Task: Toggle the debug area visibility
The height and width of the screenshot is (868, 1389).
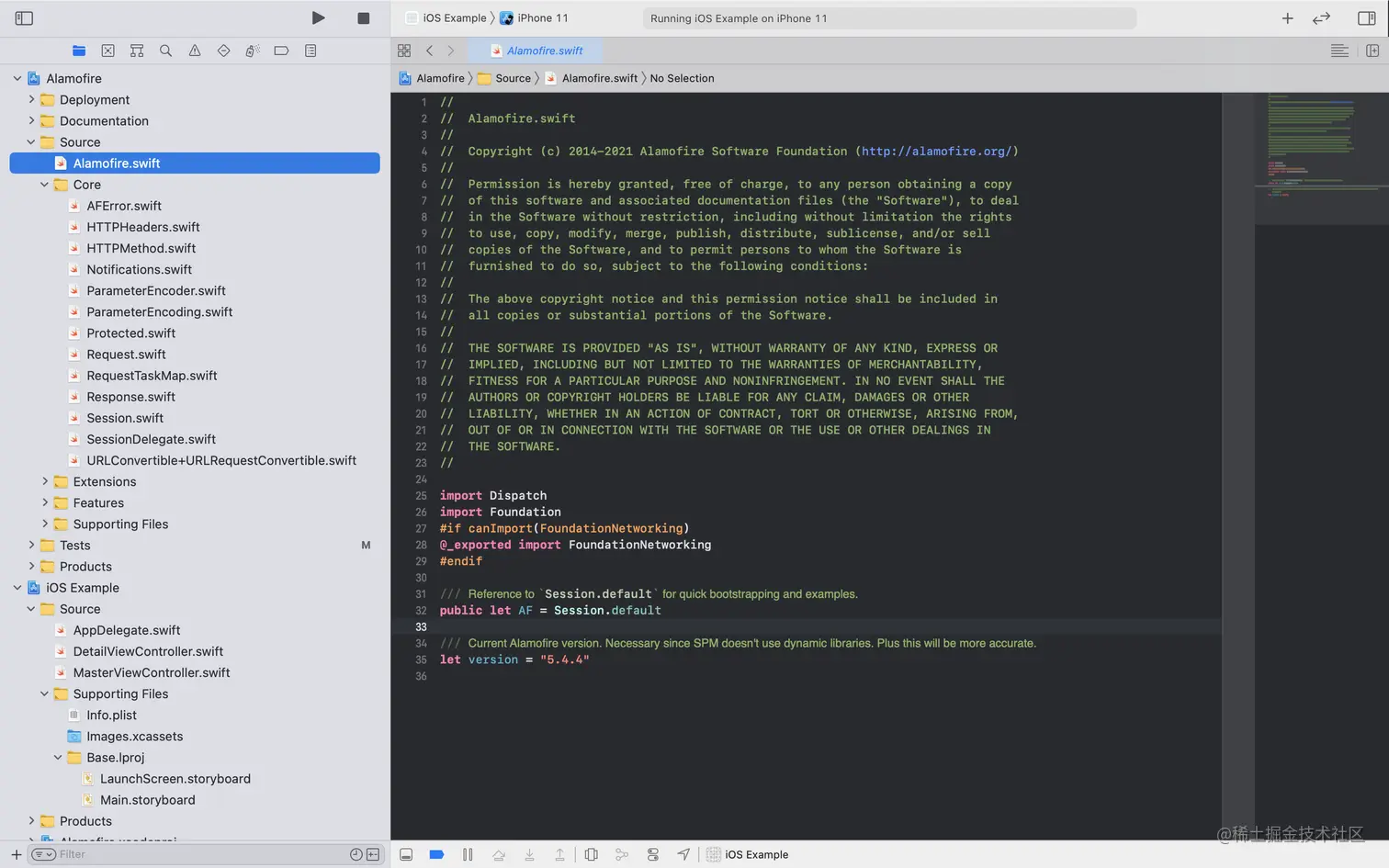Action: (x=406, y=854)
